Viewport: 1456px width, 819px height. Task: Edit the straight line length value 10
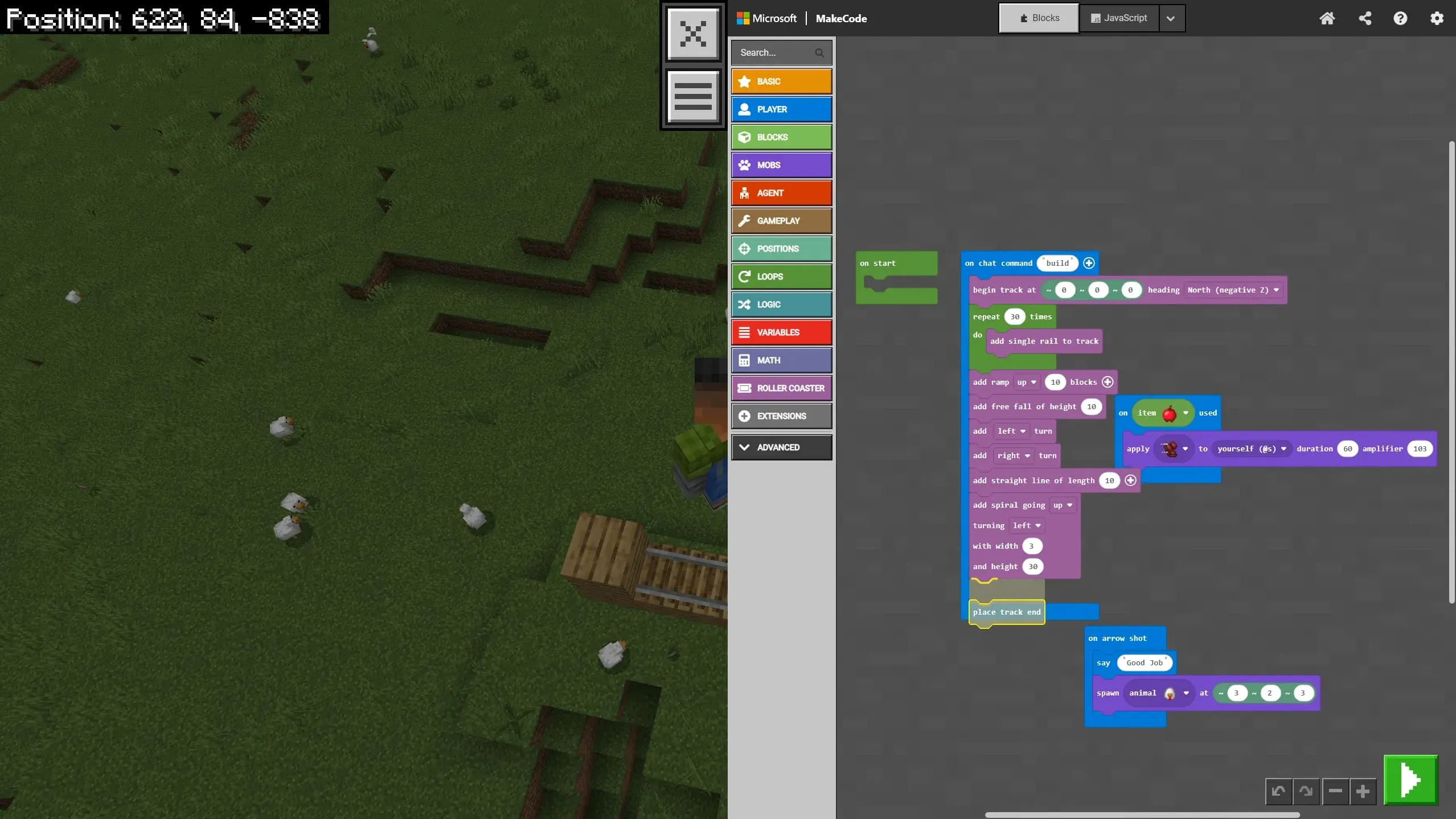1109,481
